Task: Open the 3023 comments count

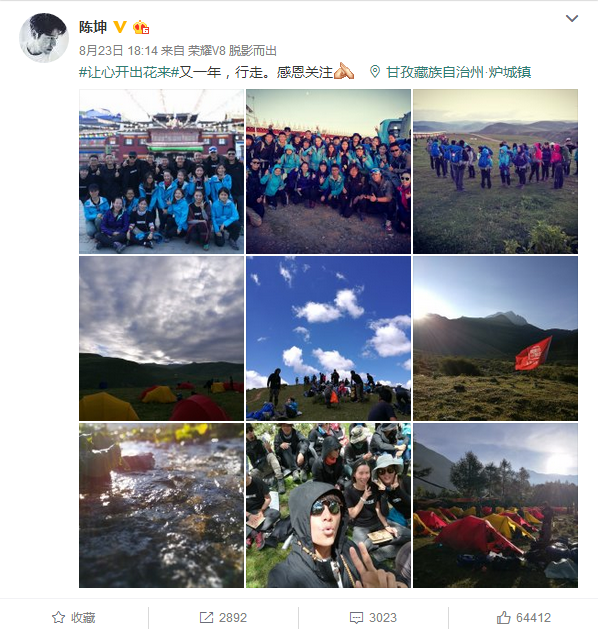Action: point(383,618)
